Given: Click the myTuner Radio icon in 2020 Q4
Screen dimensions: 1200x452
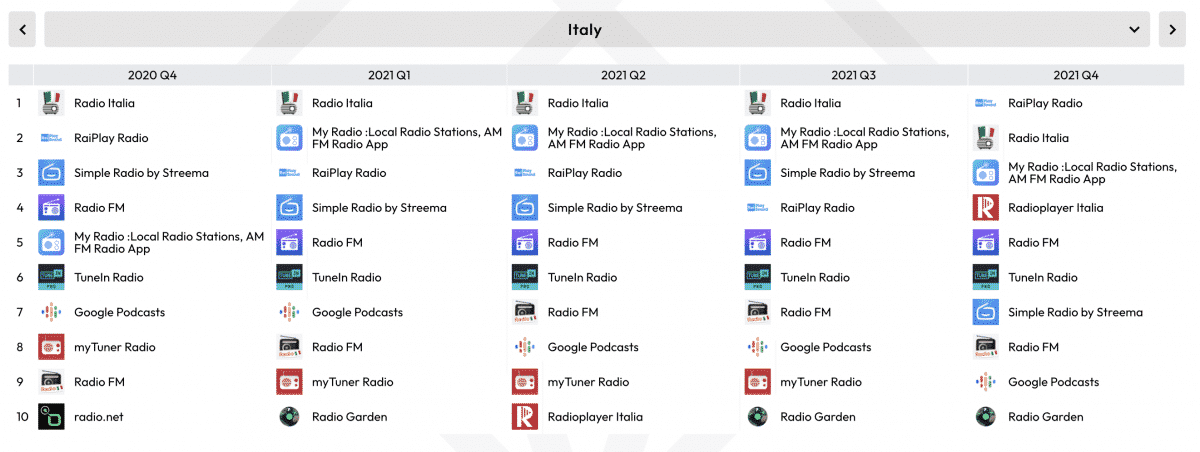Looking at the screenshot, I should point(51,347).
